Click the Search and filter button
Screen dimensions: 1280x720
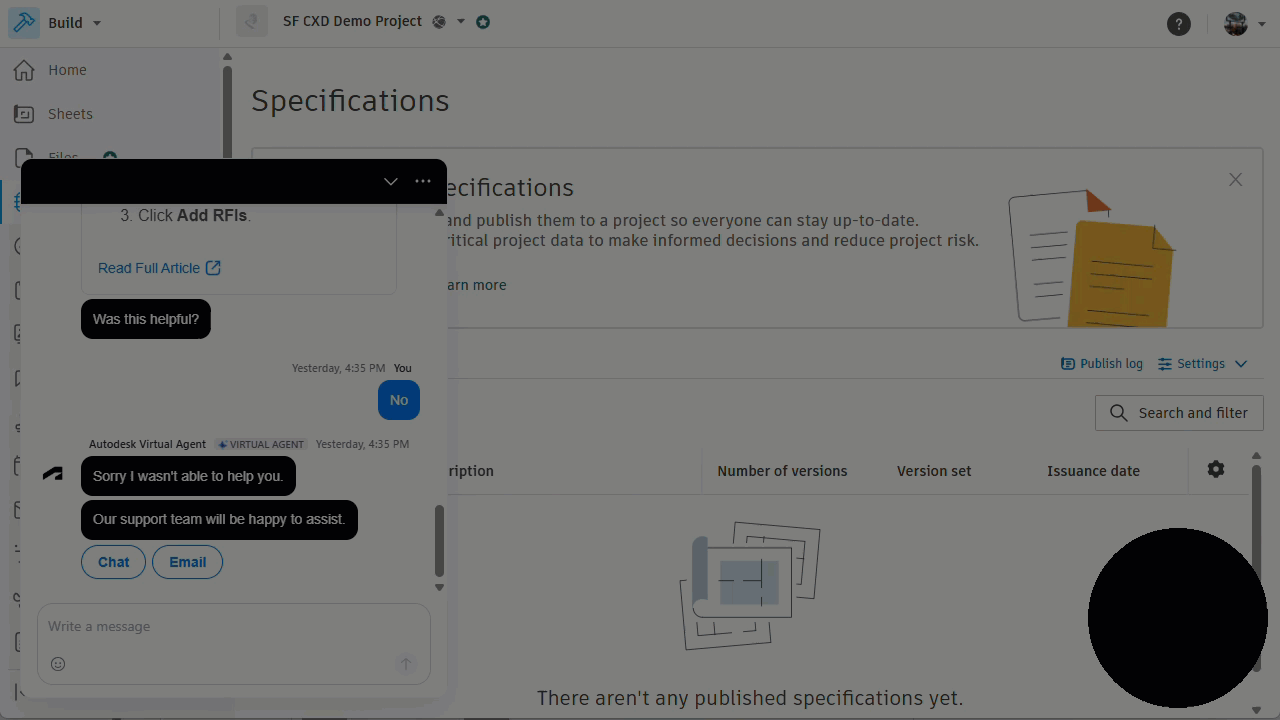pyautogui.click(x=1179, y=413)
